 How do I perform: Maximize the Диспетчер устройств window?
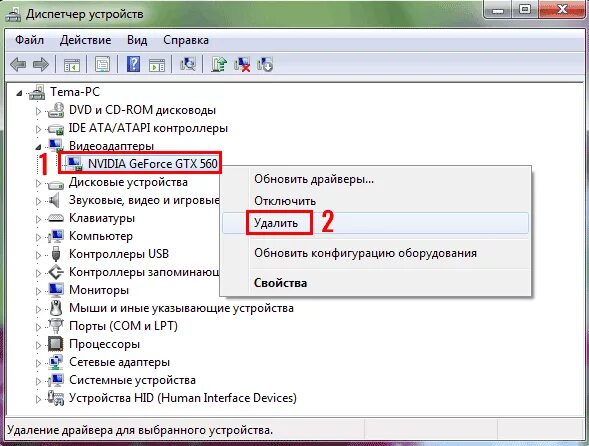(x=525, y=10)
